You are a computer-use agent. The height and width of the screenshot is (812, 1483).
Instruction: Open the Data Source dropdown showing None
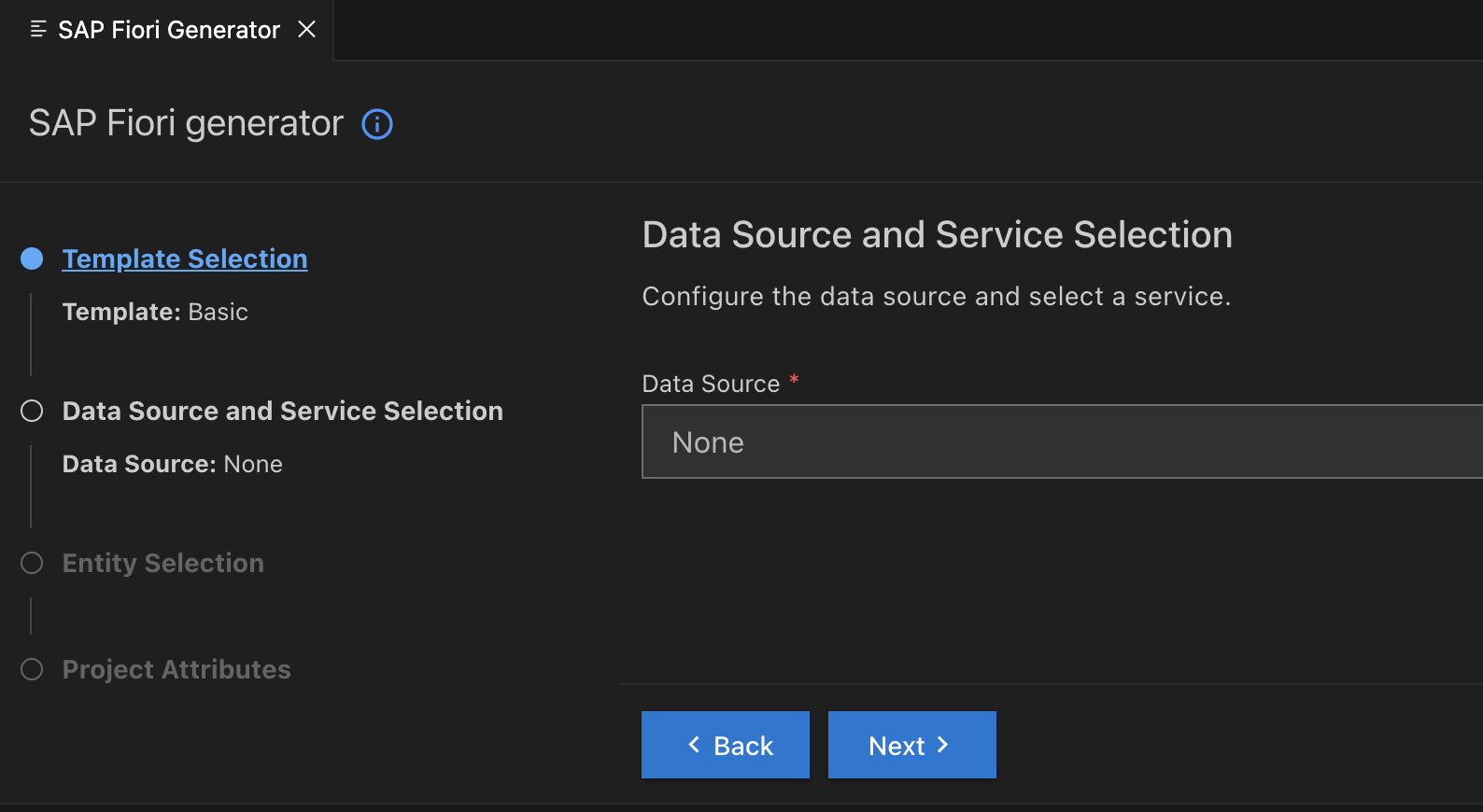pos(1062,441)
